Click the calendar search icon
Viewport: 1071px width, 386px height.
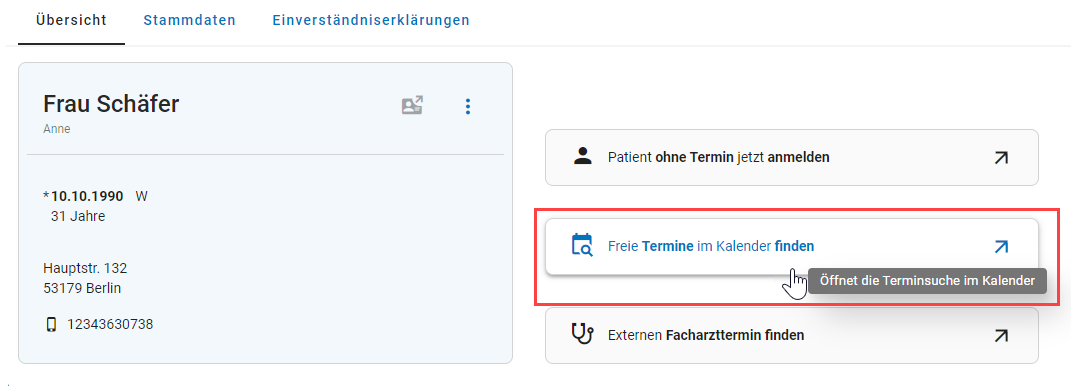click(x=582, y=245)
